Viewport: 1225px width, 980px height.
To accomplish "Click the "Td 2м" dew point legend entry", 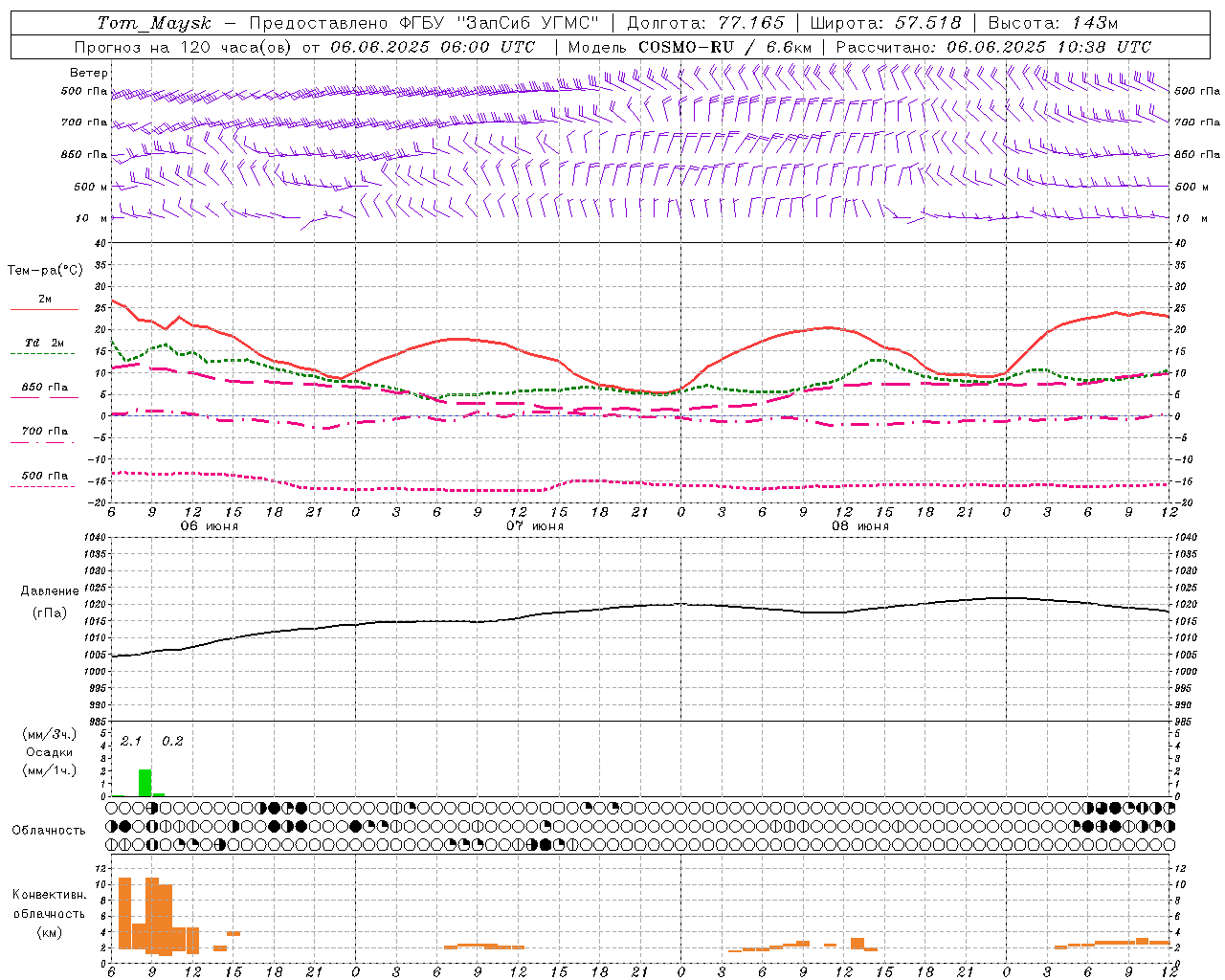I will (x=45, y=343).
